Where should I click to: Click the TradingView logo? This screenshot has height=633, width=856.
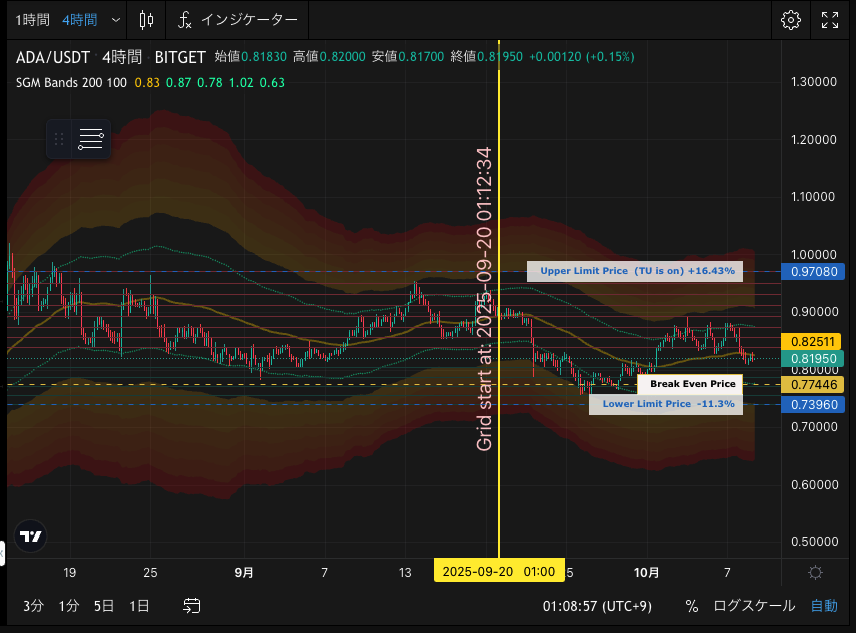point(31,536)
